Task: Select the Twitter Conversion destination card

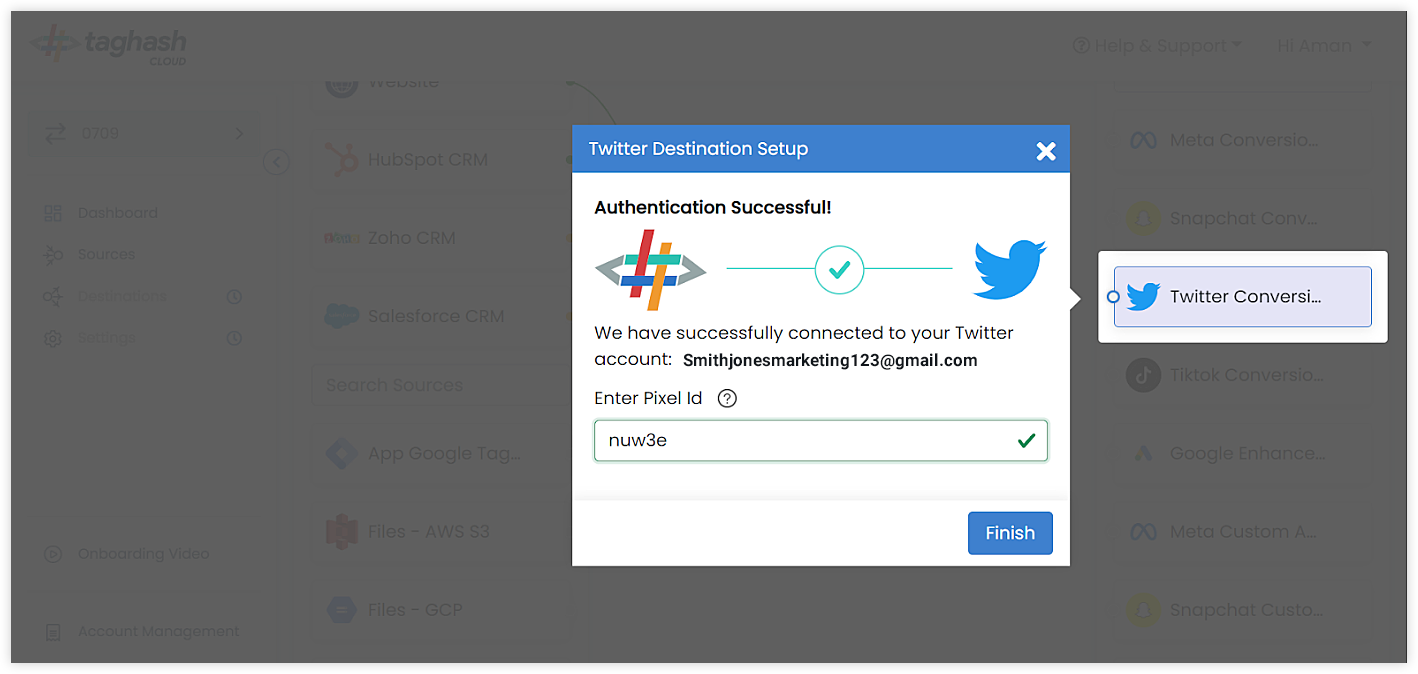Action: tap(1243, 297)
